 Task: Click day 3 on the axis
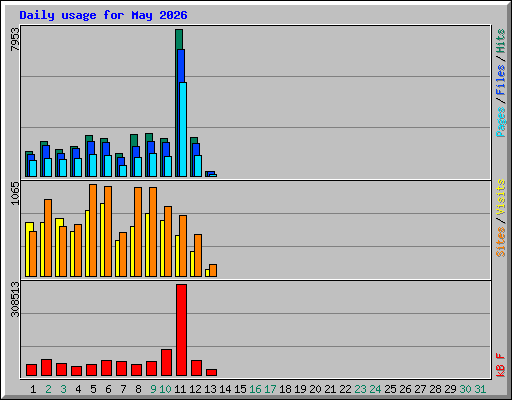tap(63, 389)
